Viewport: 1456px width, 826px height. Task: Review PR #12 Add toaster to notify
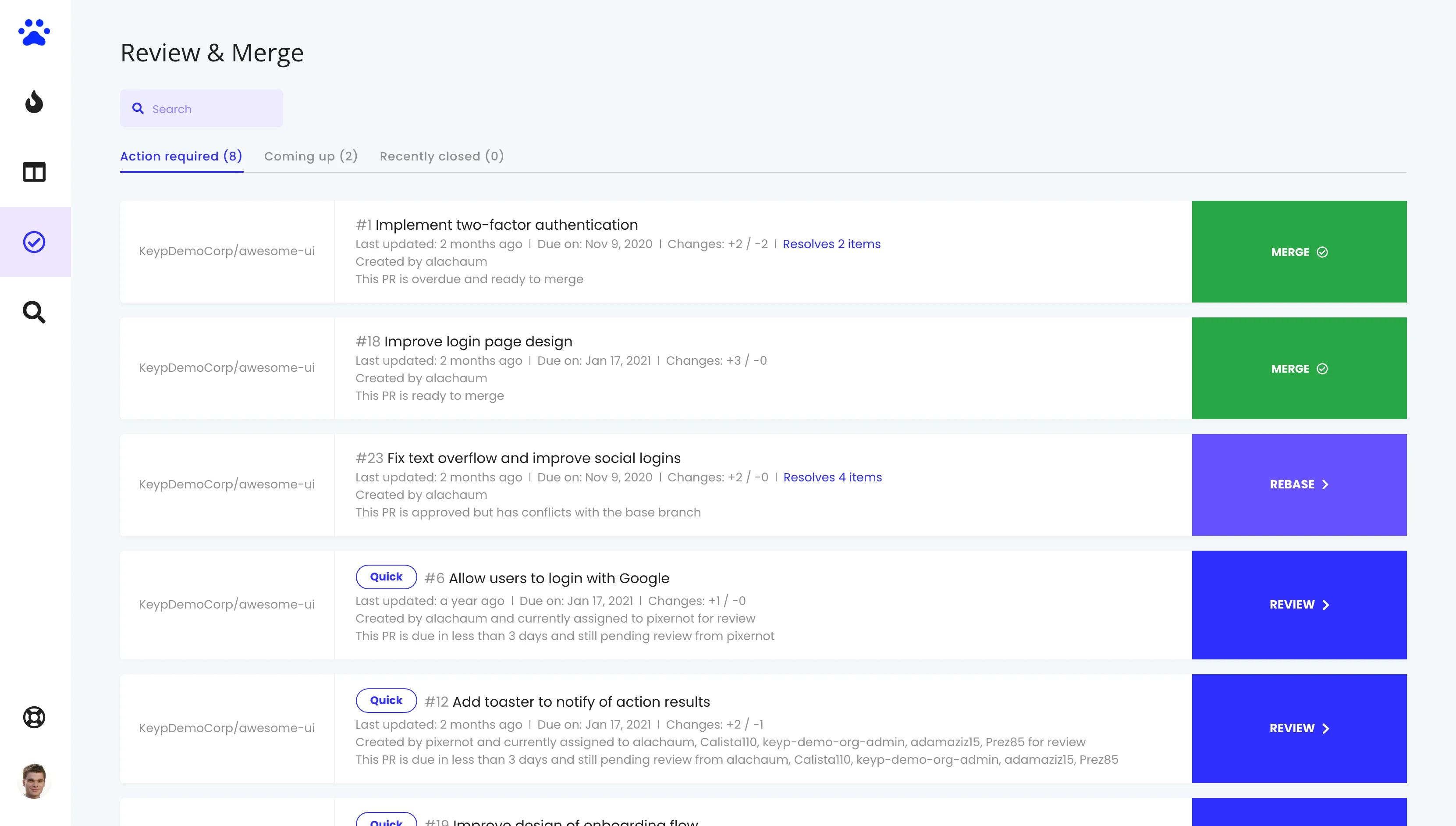click(x=1300, y=728)
